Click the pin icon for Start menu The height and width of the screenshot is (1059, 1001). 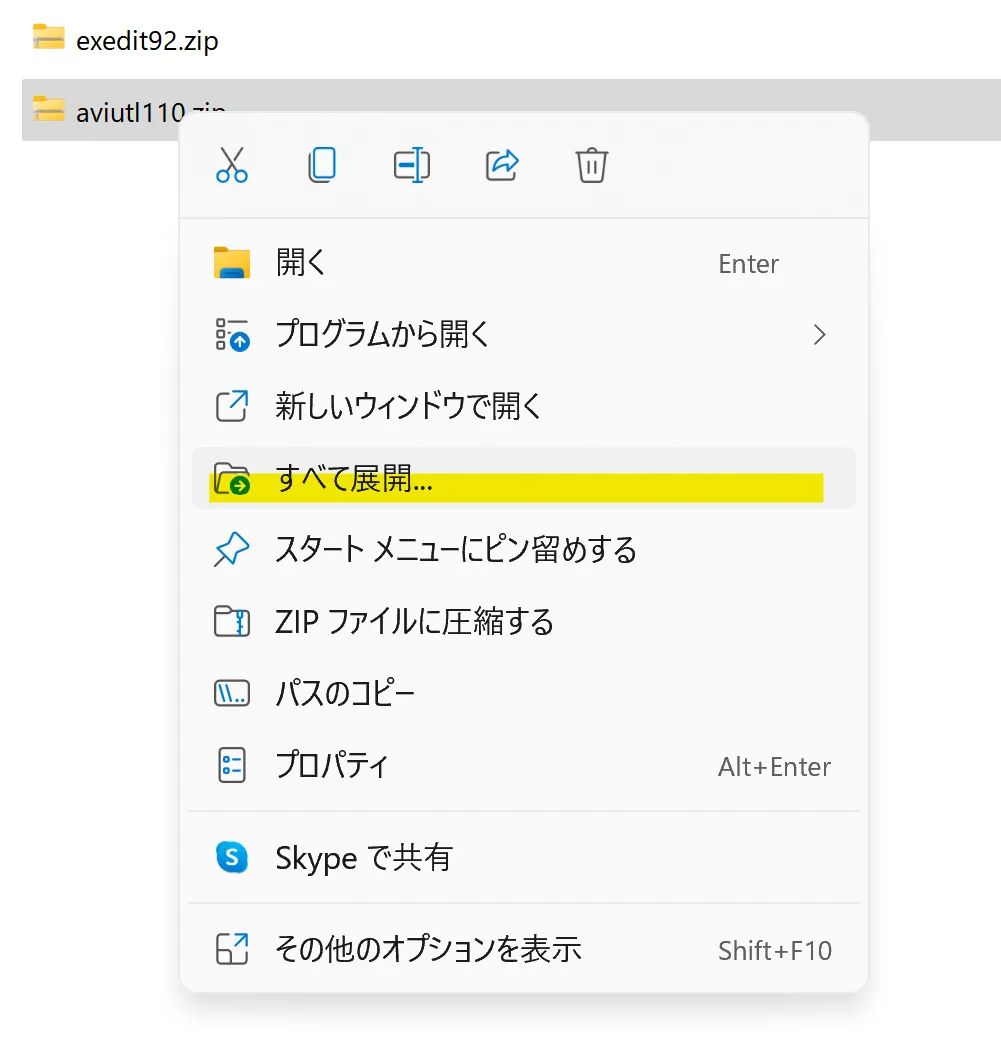click(x=232, y=549)
